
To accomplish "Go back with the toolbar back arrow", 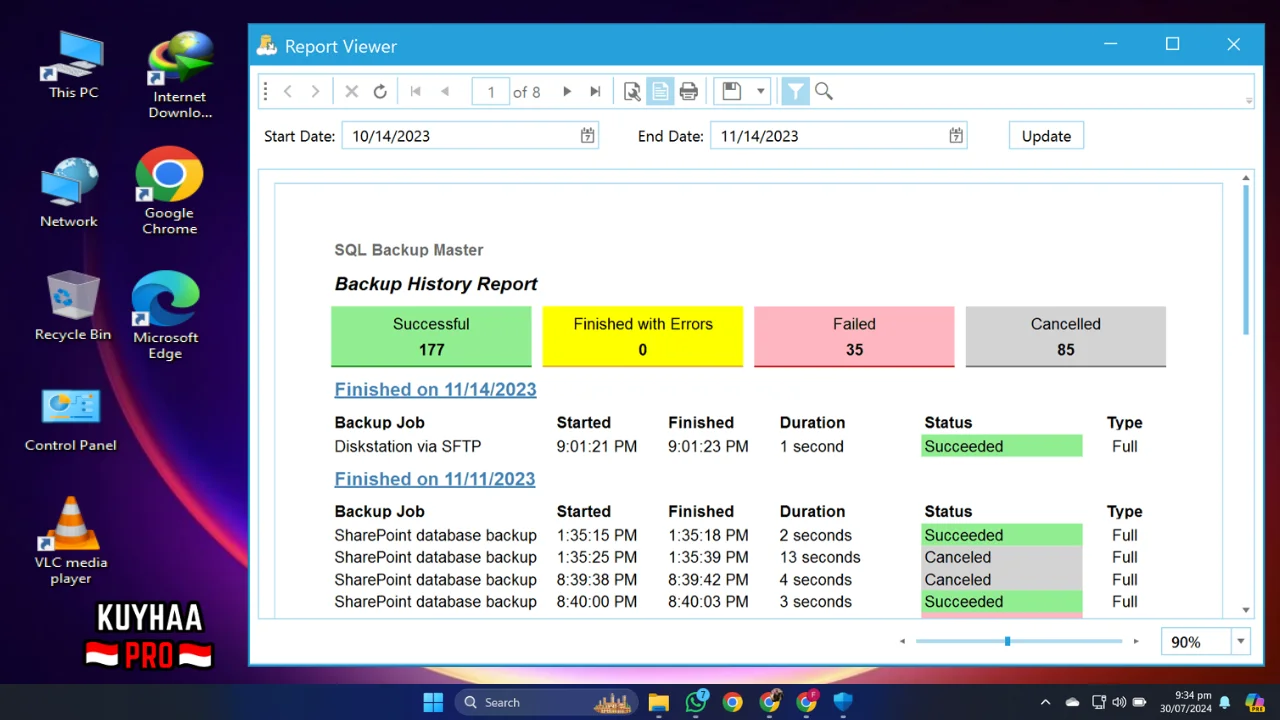I will click(287, 91).
